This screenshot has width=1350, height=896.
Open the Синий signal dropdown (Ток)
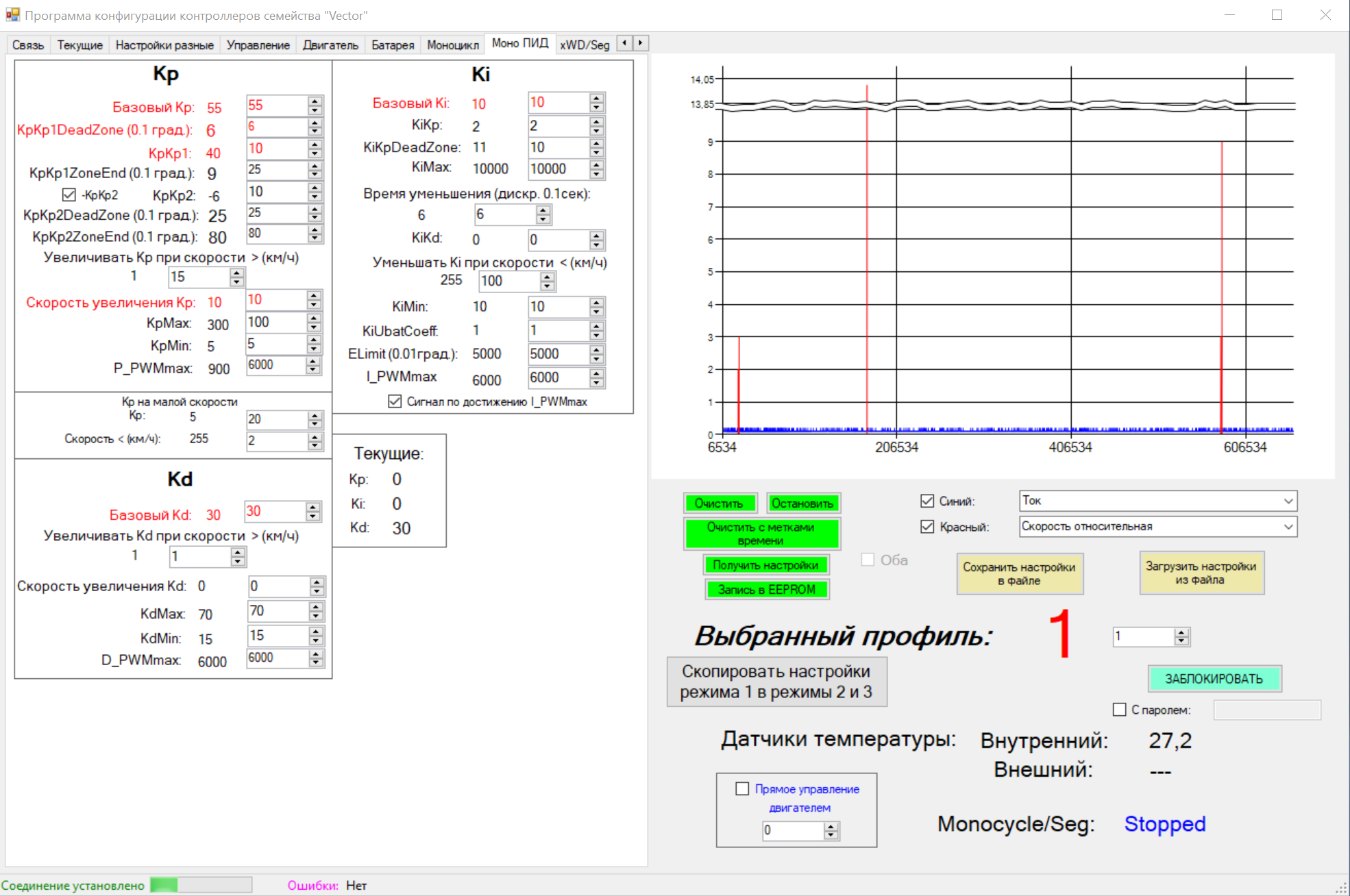coord(1158,501)
